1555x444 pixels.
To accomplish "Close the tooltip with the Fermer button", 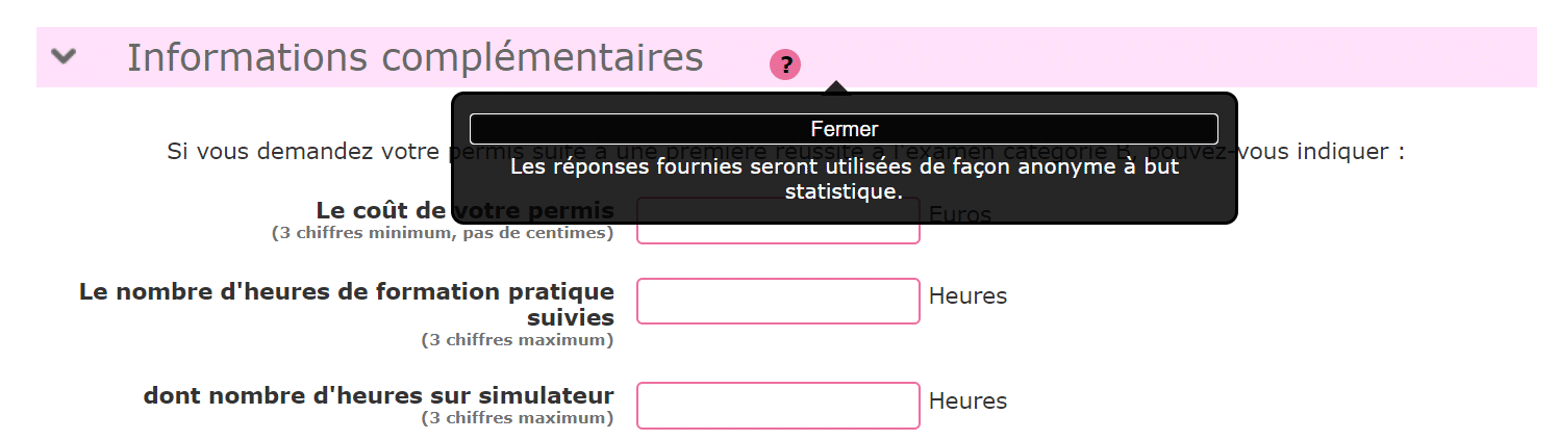I will click(844, 128).
